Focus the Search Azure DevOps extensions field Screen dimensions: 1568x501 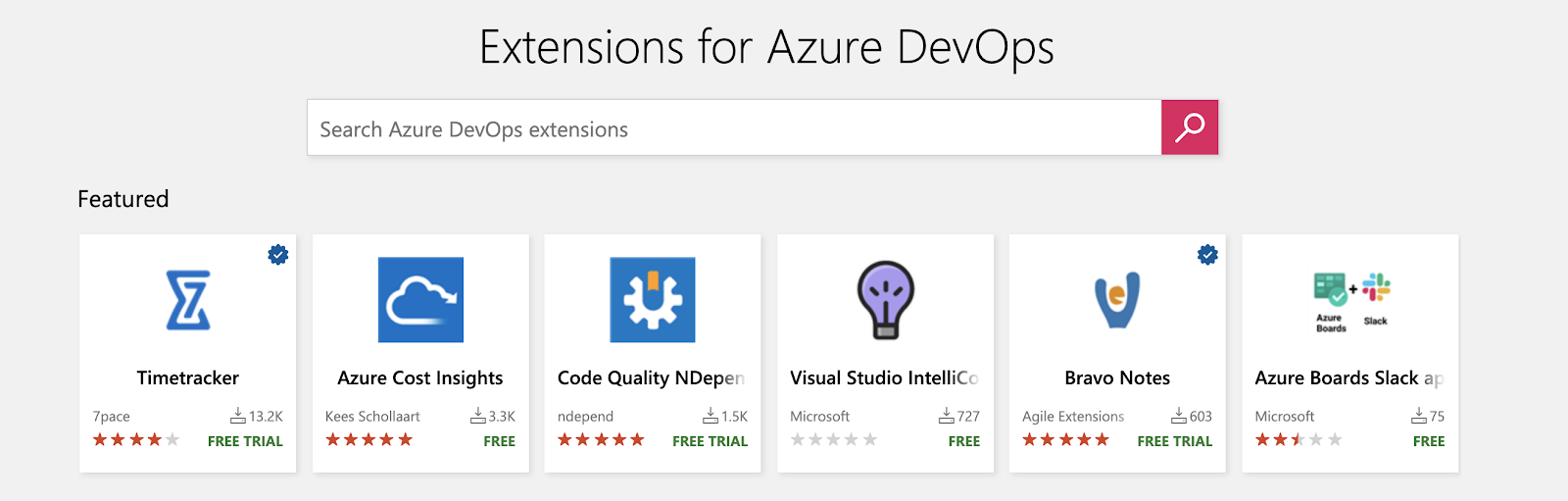pos(734,128)
